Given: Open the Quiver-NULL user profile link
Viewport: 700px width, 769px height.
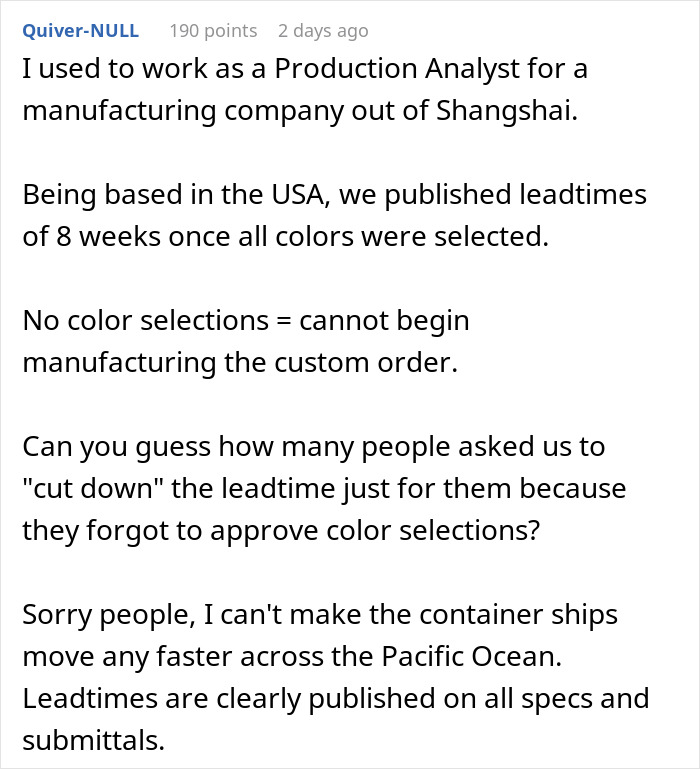Looking at the screenshot, I should click(80, 31).
